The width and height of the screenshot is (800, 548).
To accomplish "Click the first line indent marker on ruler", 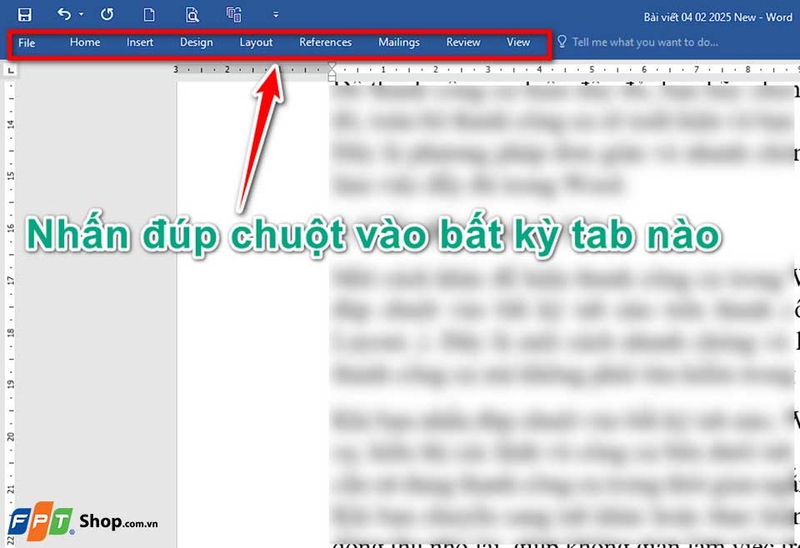I will (x=332, y=66).
